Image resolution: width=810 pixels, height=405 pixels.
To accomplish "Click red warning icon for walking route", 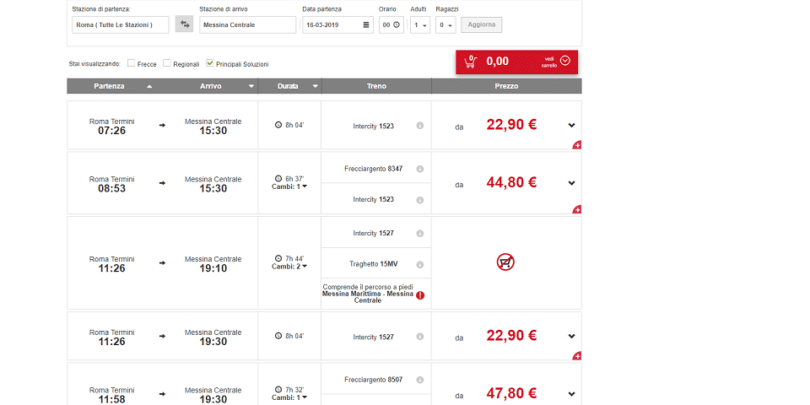I will pos(421,295).
